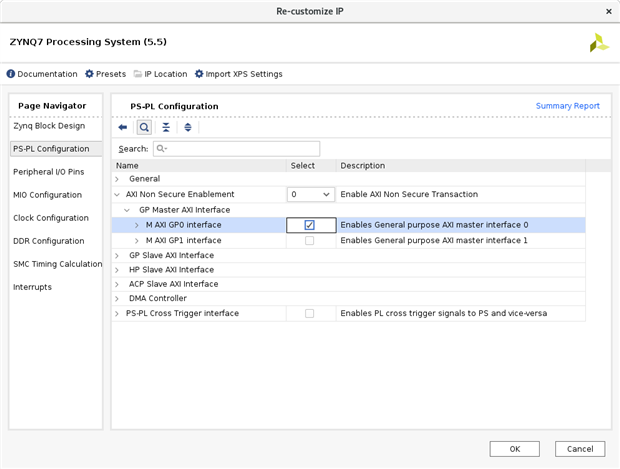620x469 pixels.
Task: Open Presets via the gear icon
Action: pos(90,74)
